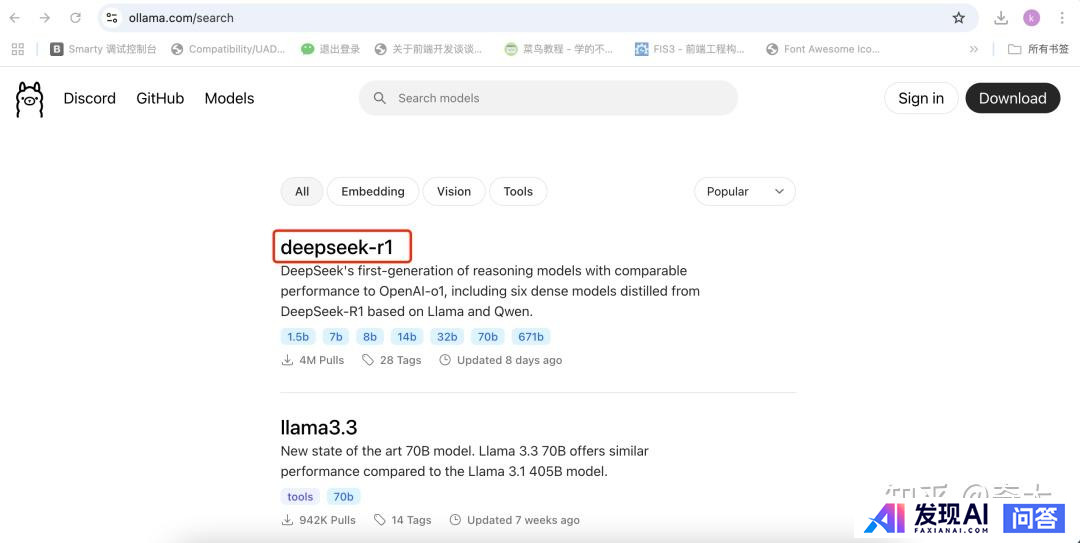The image size is (1080, 543).
Task: Expand the hidden bookmarks overflow chevron
Action: [x=974, y=49]
